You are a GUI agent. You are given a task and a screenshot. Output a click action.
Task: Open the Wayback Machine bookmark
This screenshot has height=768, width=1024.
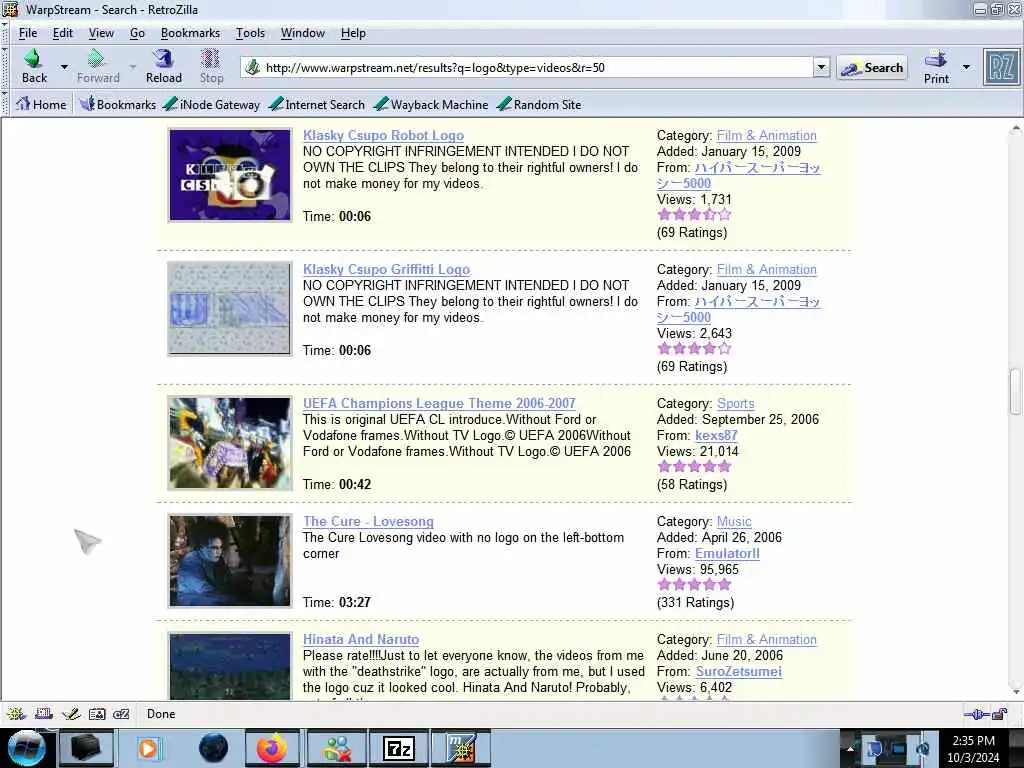point(432,104)
